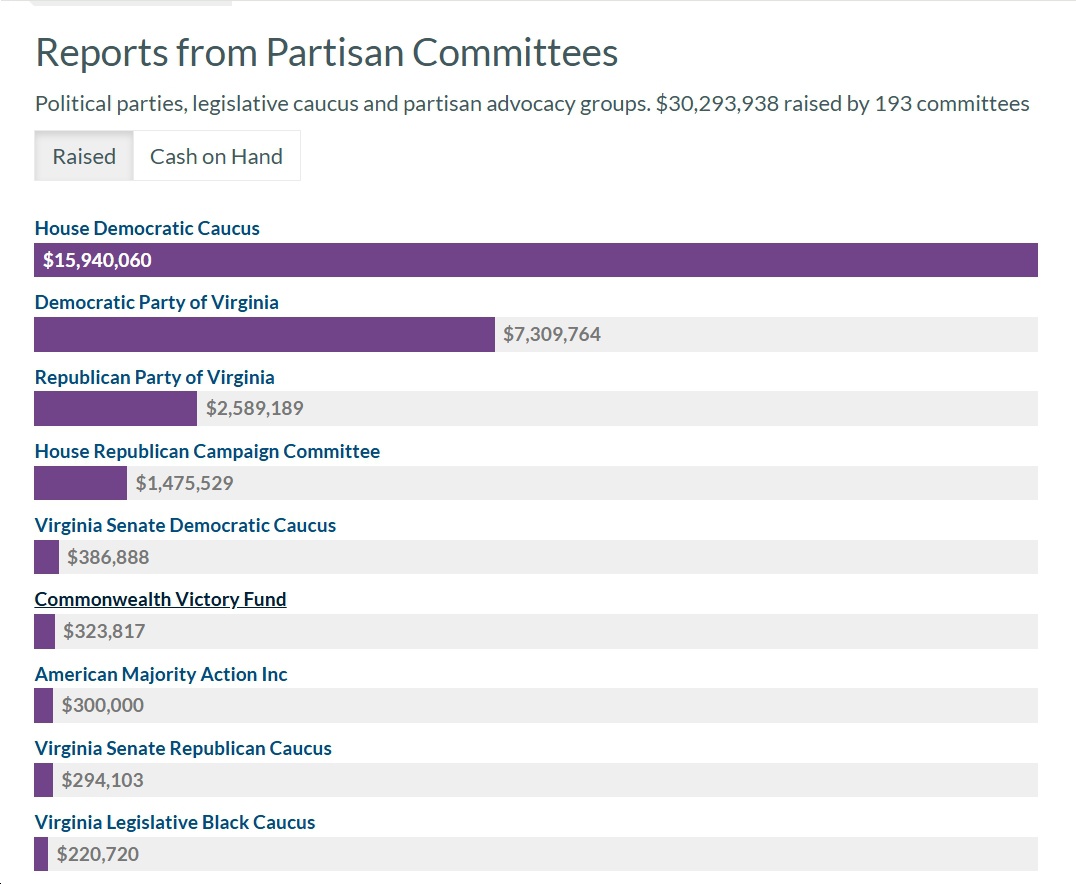This screenshot has height=884, width=1076.
Task: Click the $323,817 bar amount
Action: 104,631
